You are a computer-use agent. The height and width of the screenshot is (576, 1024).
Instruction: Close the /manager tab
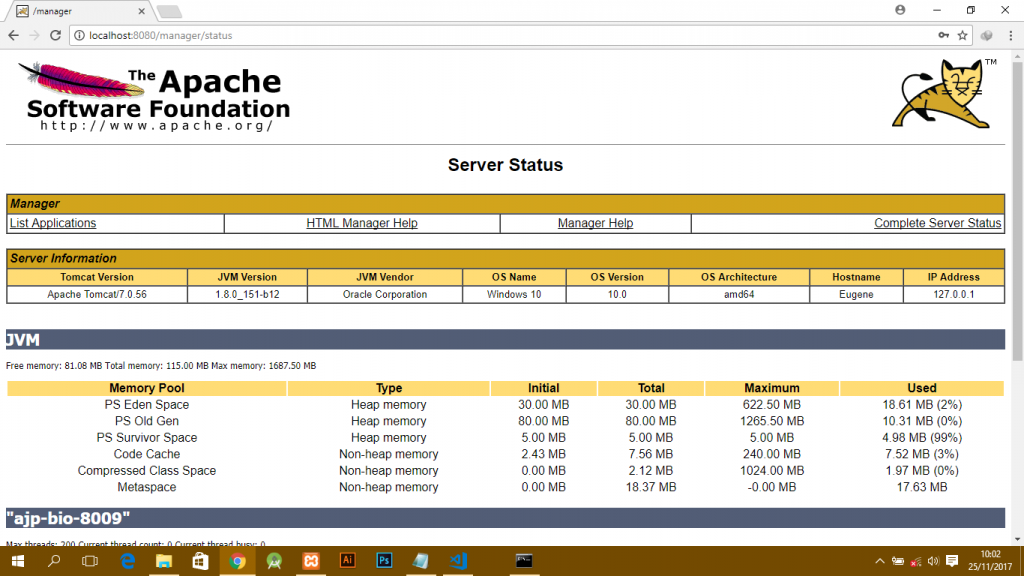coord(141,11)
